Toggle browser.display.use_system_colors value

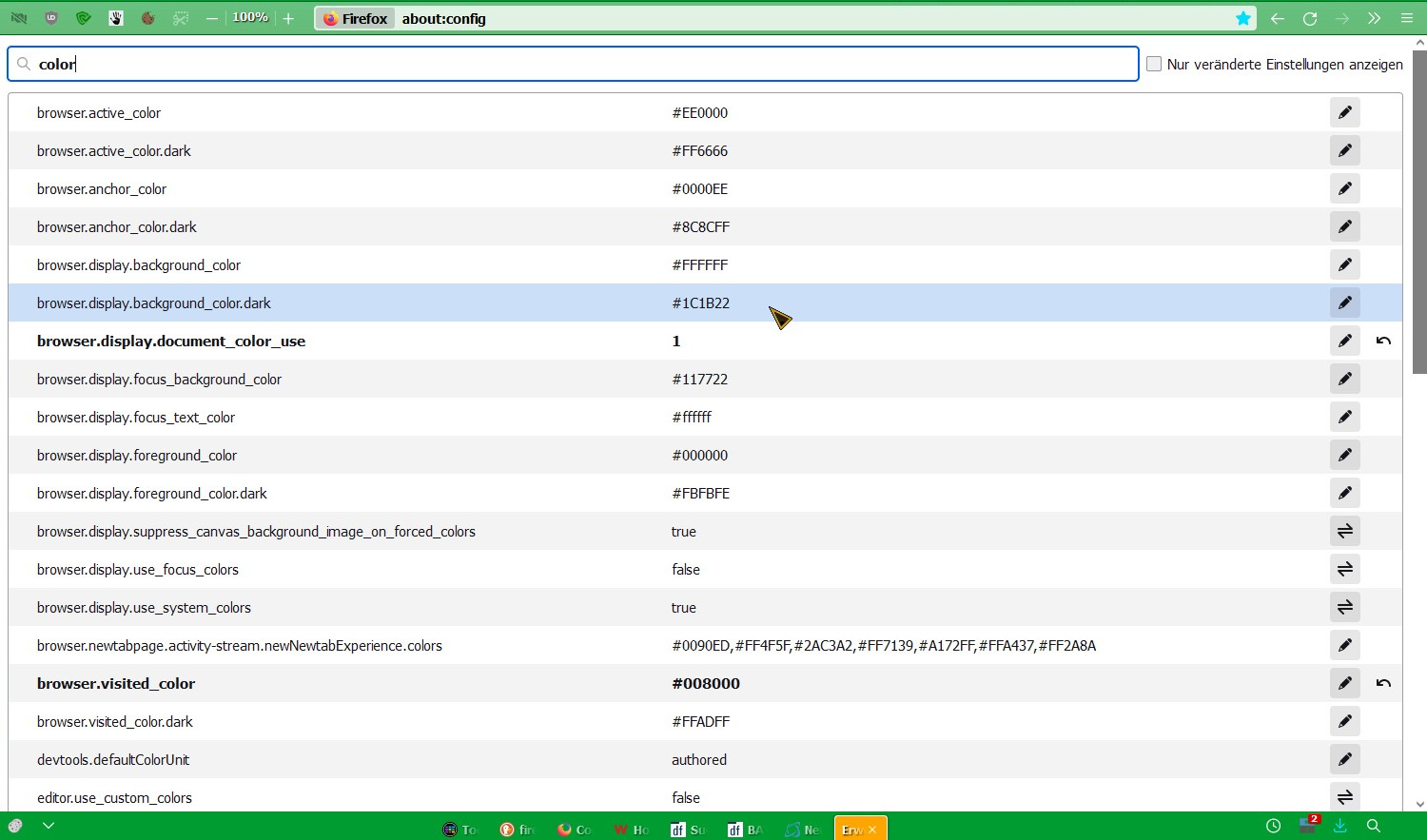click(1344, 607)
